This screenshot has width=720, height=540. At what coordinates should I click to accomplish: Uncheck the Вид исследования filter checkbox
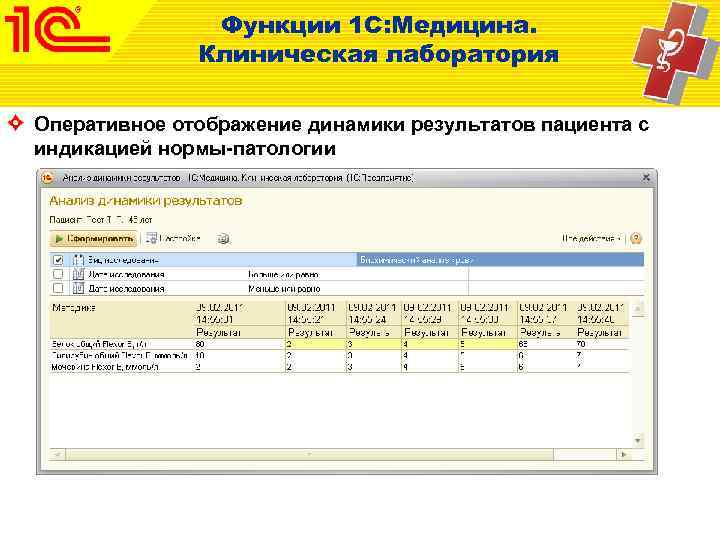point(58,260)
